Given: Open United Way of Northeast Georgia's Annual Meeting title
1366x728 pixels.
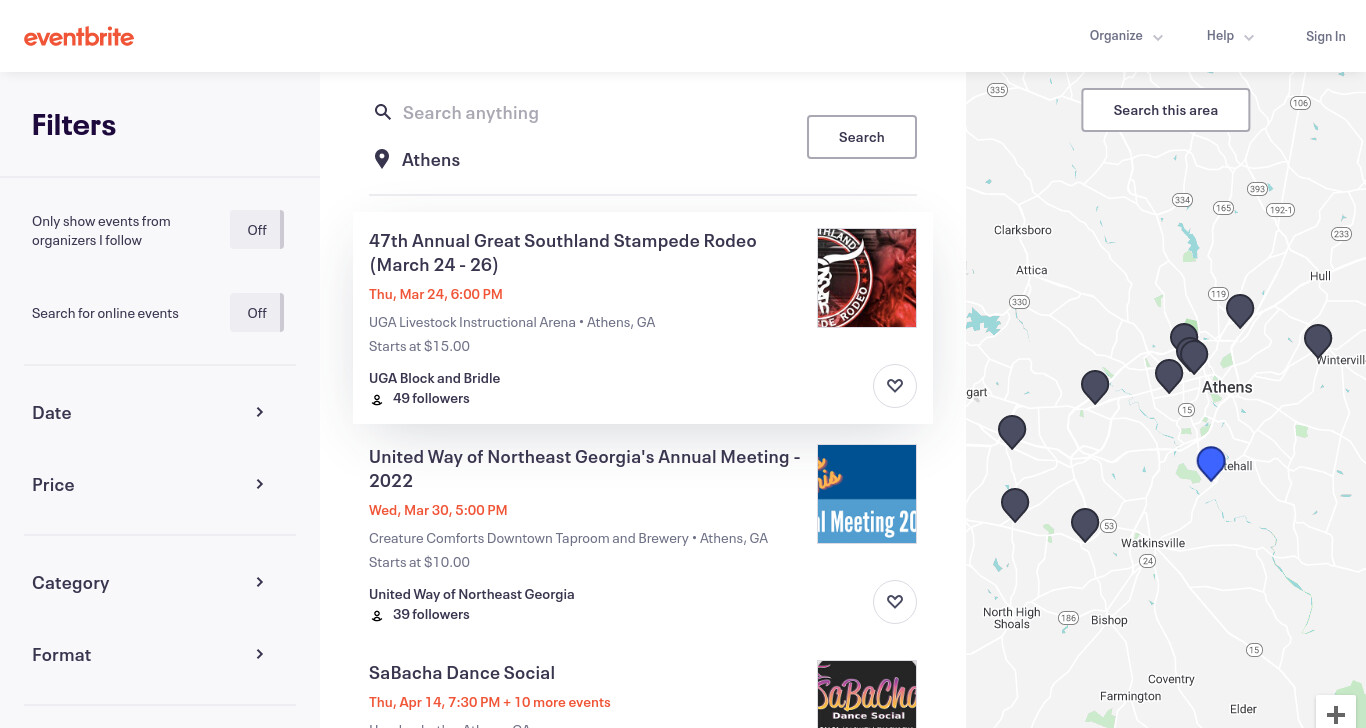Looking at the screenshot, I should point(585,468).
